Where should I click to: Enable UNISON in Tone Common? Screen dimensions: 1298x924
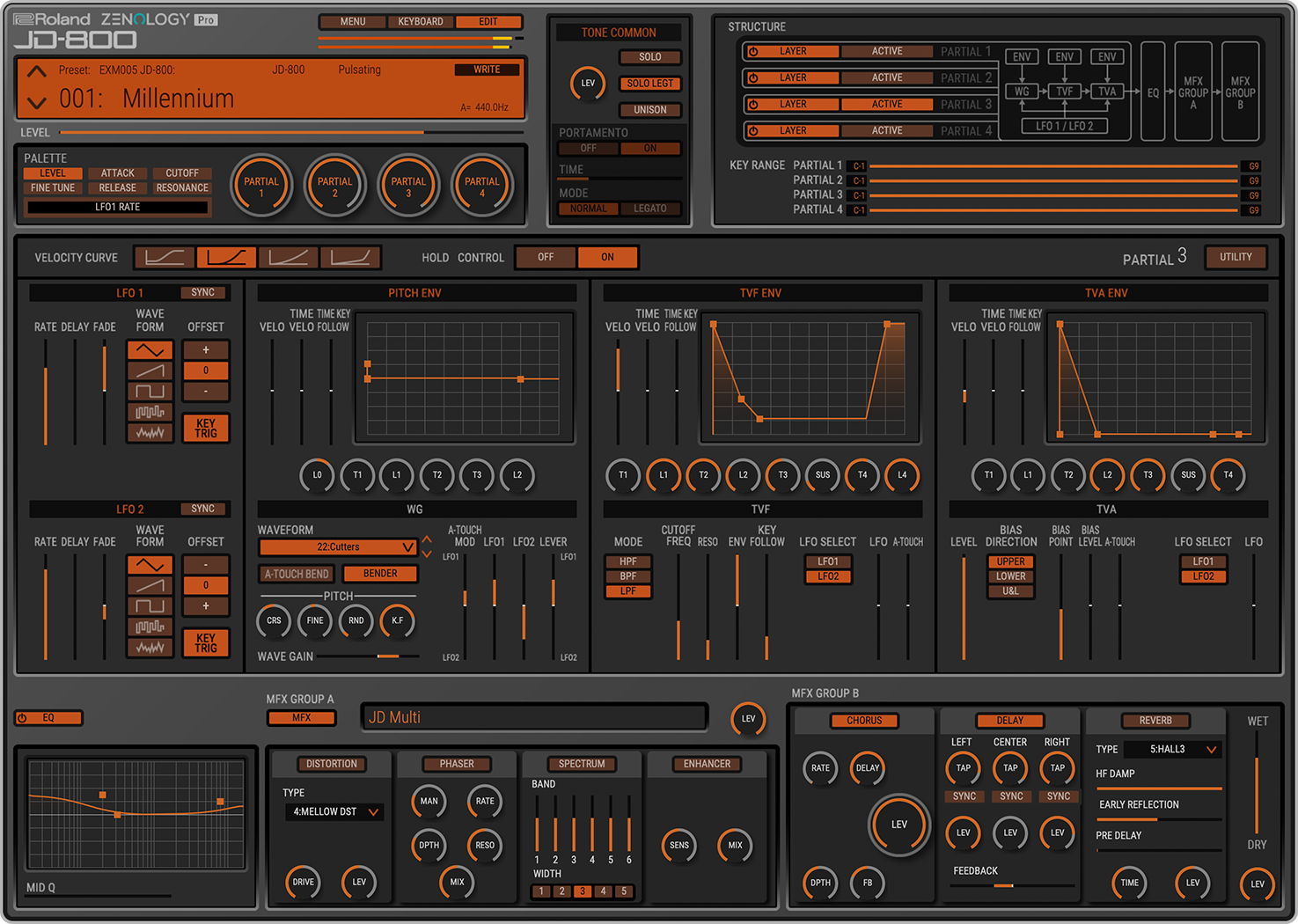tap(650, 109)
